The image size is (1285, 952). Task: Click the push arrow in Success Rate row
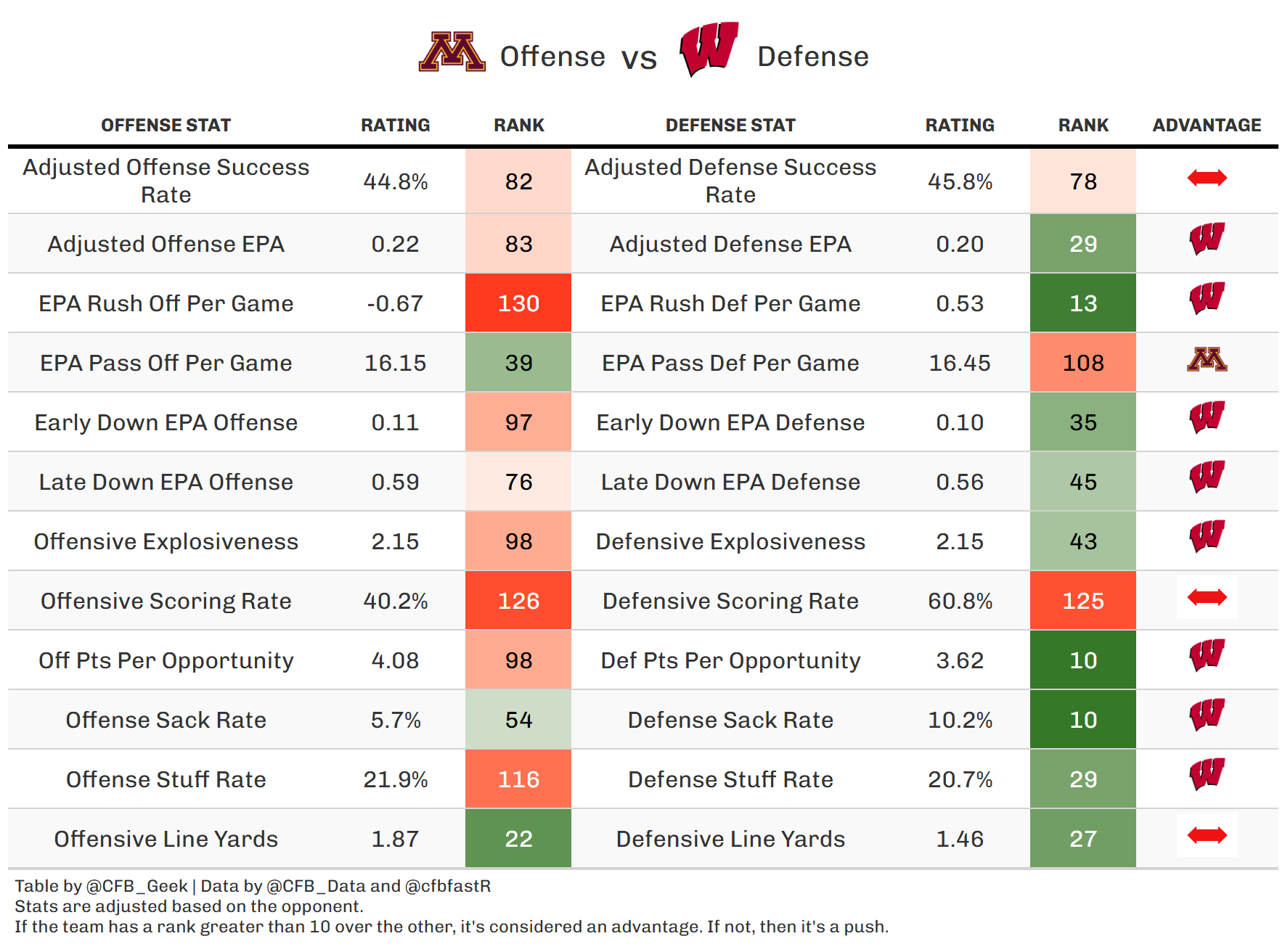click(1207, 178)
